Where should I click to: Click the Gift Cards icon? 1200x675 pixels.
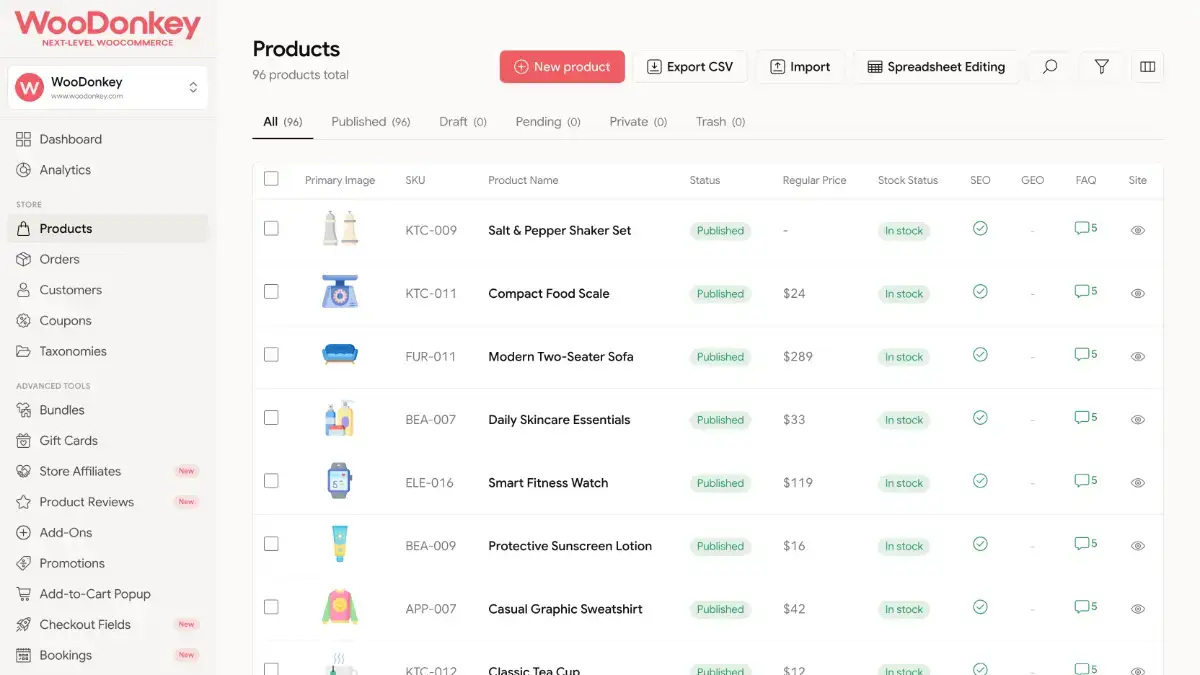click(x=24, y=441)
